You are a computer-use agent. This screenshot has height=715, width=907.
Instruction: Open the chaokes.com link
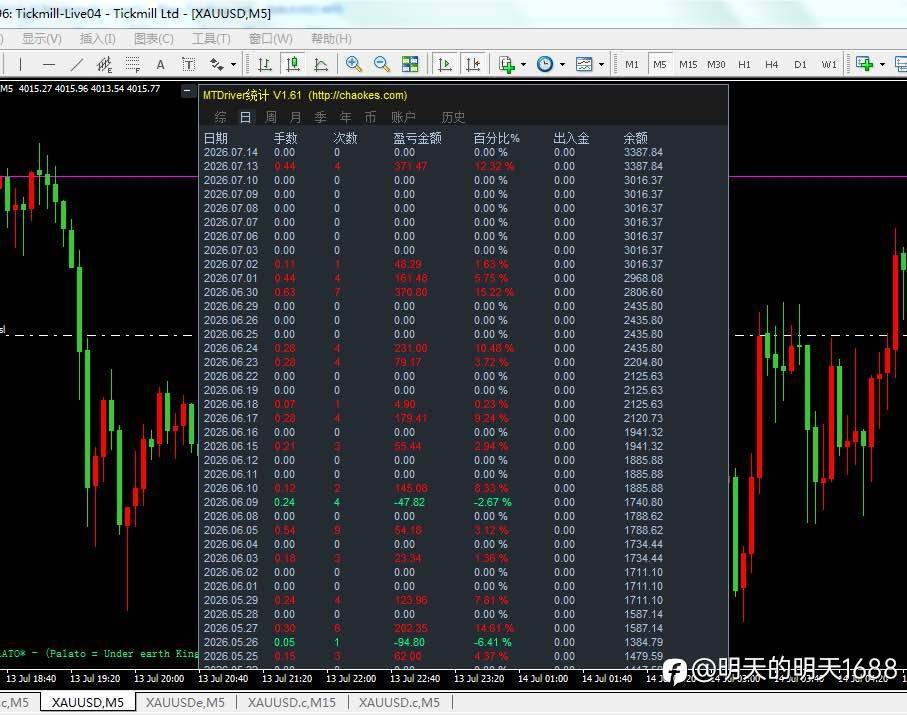pos(357,95)
